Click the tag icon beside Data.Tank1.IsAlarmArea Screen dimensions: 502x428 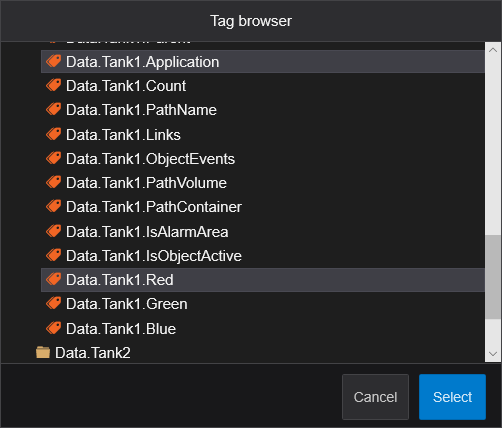click(54, 231)
